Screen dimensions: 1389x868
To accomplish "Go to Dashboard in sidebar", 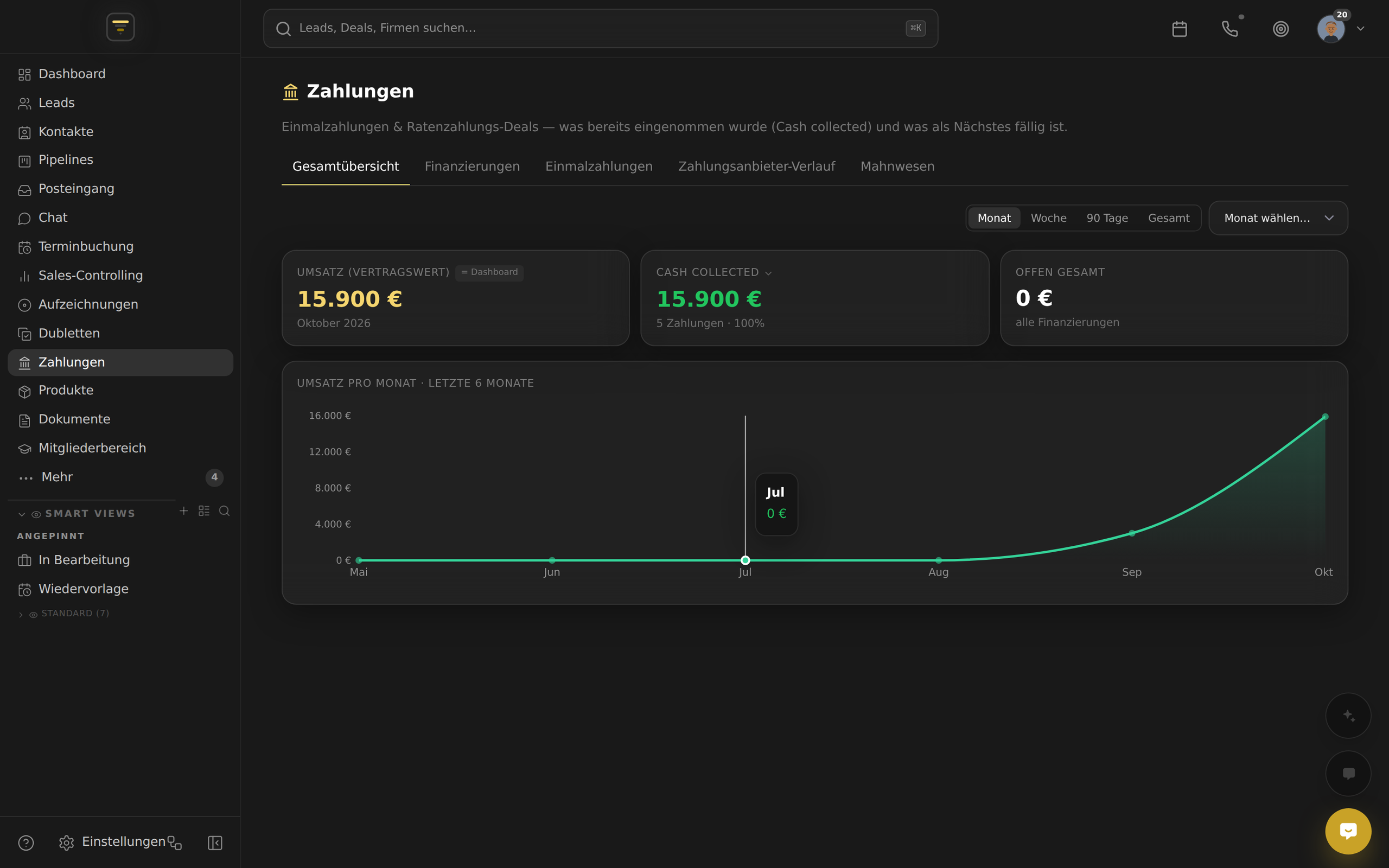I will 120,74.
